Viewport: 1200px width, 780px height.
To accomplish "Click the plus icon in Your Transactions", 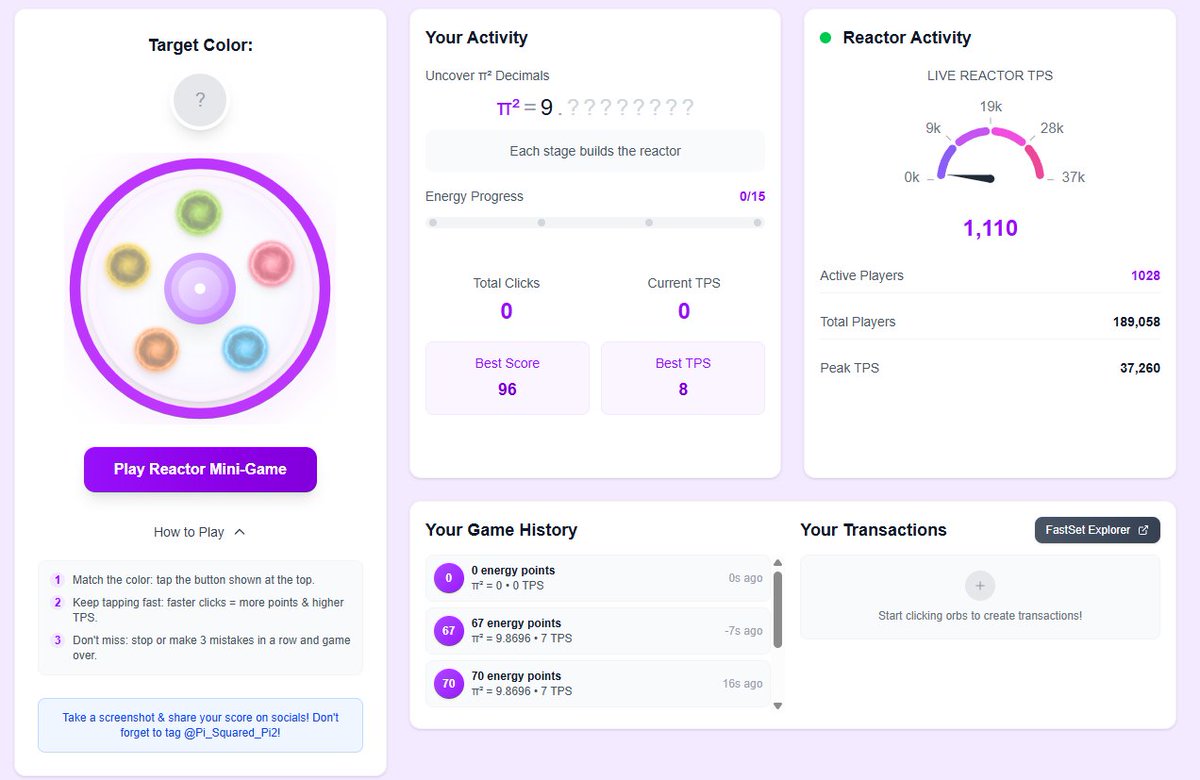I will (x=980, y=586).
